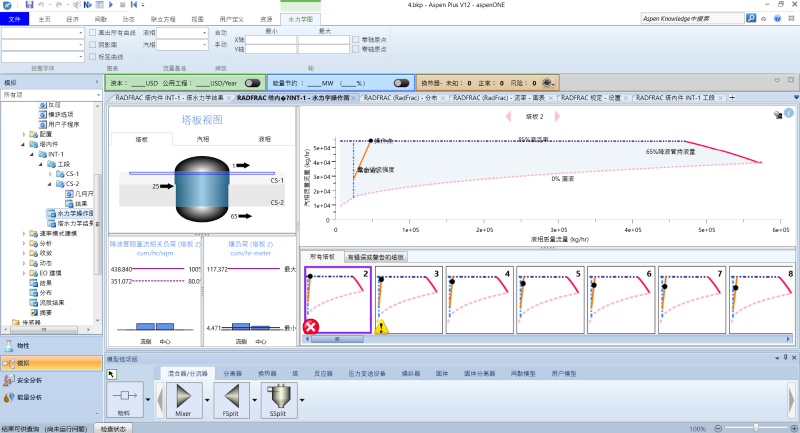Click the blue Run (play) arrow in quick access toolbar
Viewport: 800px width, 433px height.
111,5
